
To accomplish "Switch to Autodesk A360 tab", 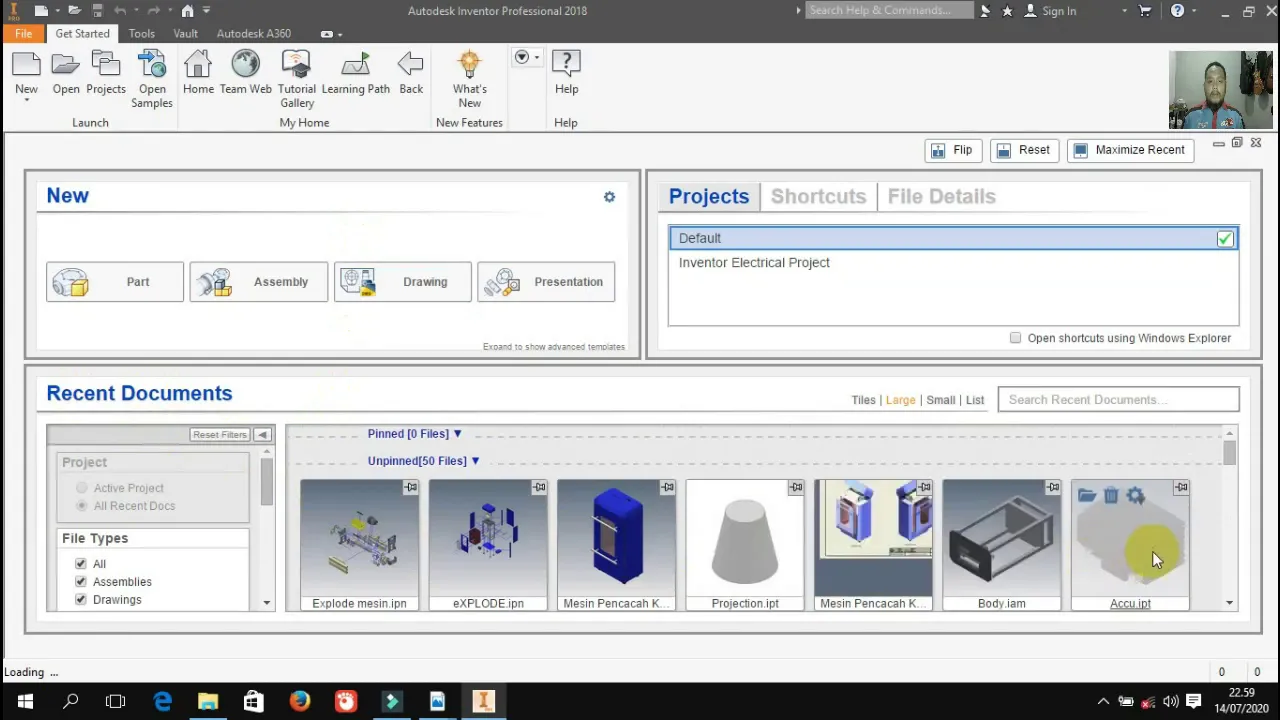I will (x=254, y=33).
